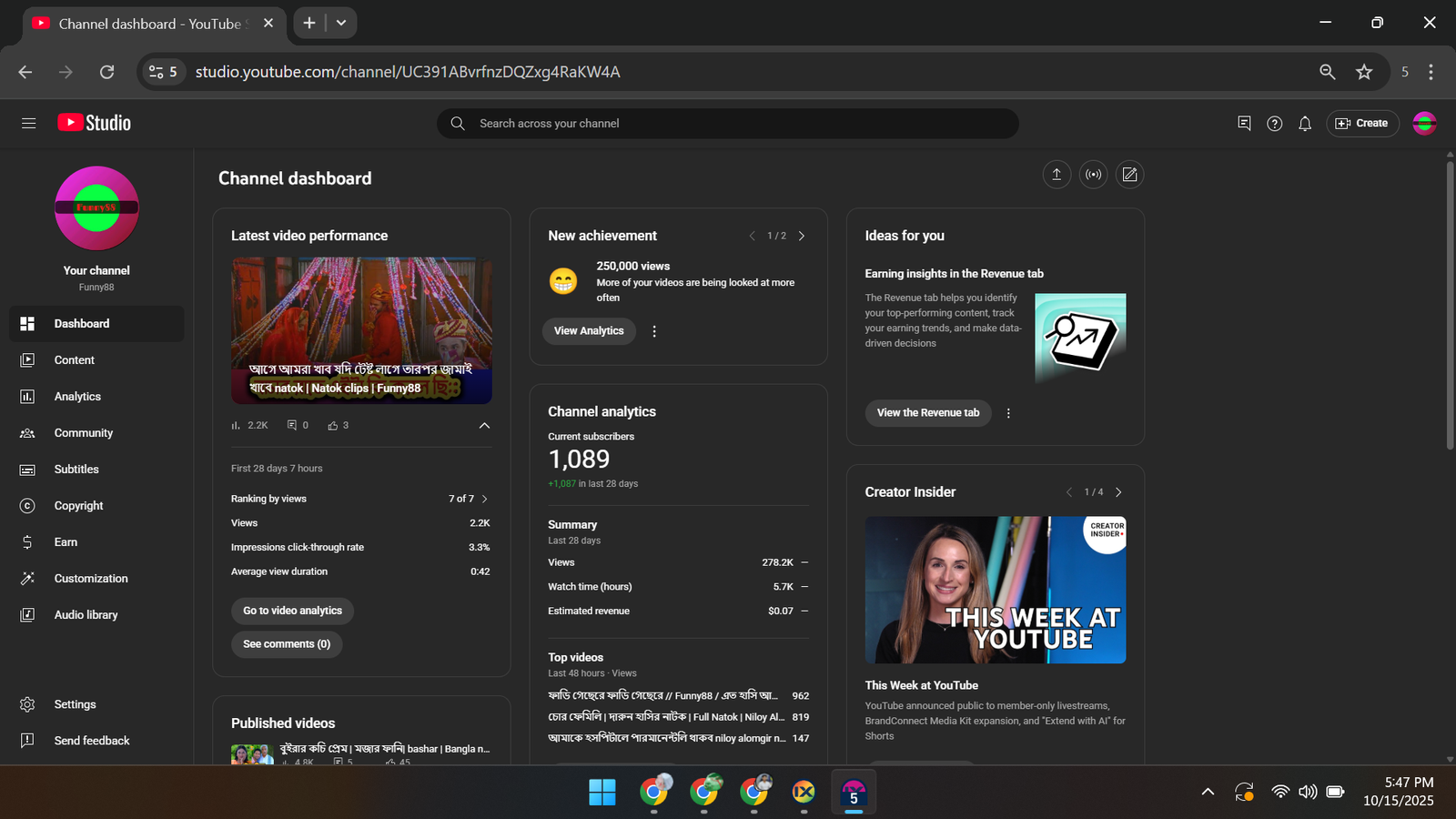Click the Go live broadcast icon

coord(1093,175)
